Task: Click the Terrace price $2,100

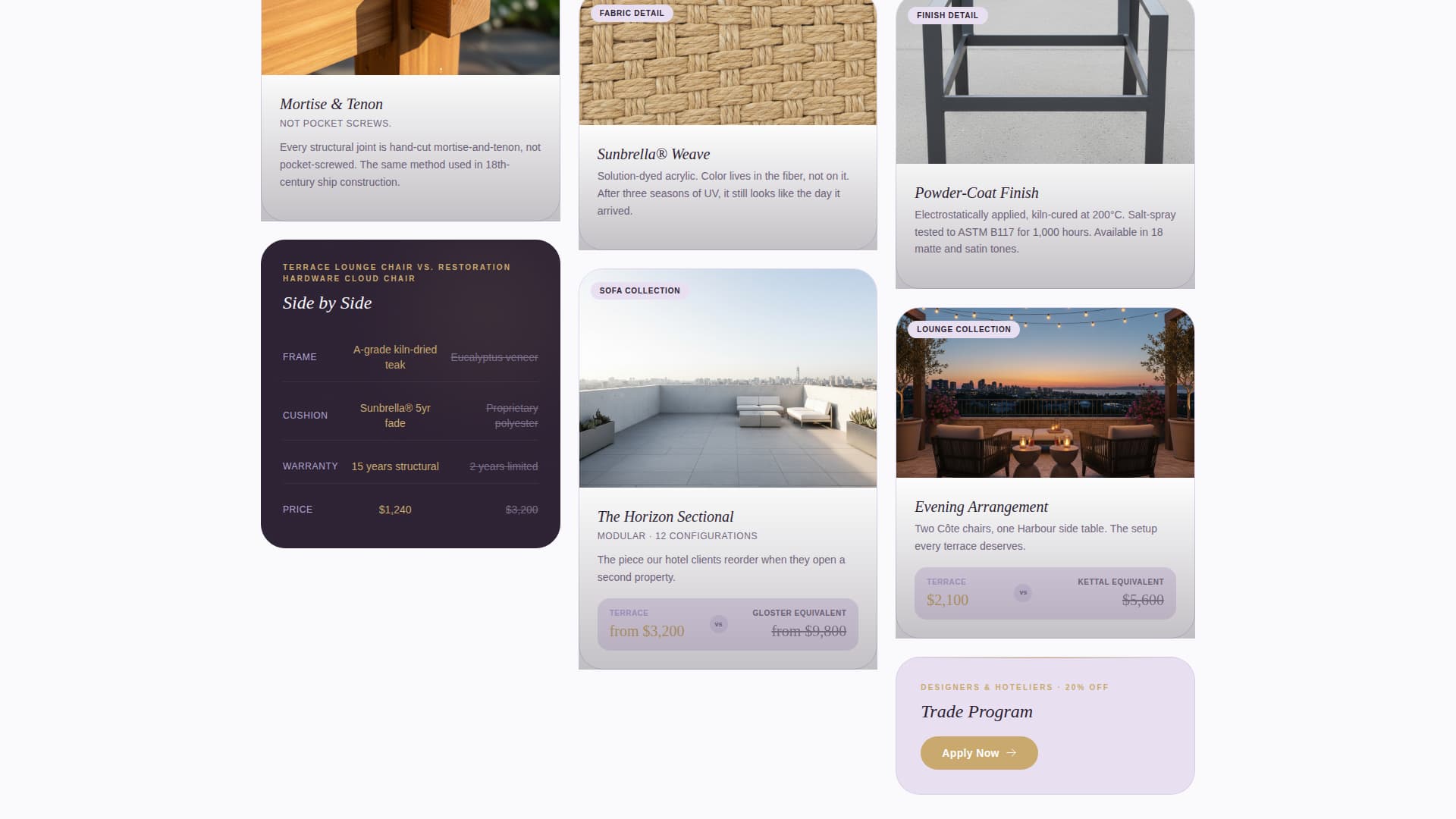Action: click(x=947, y=600)
